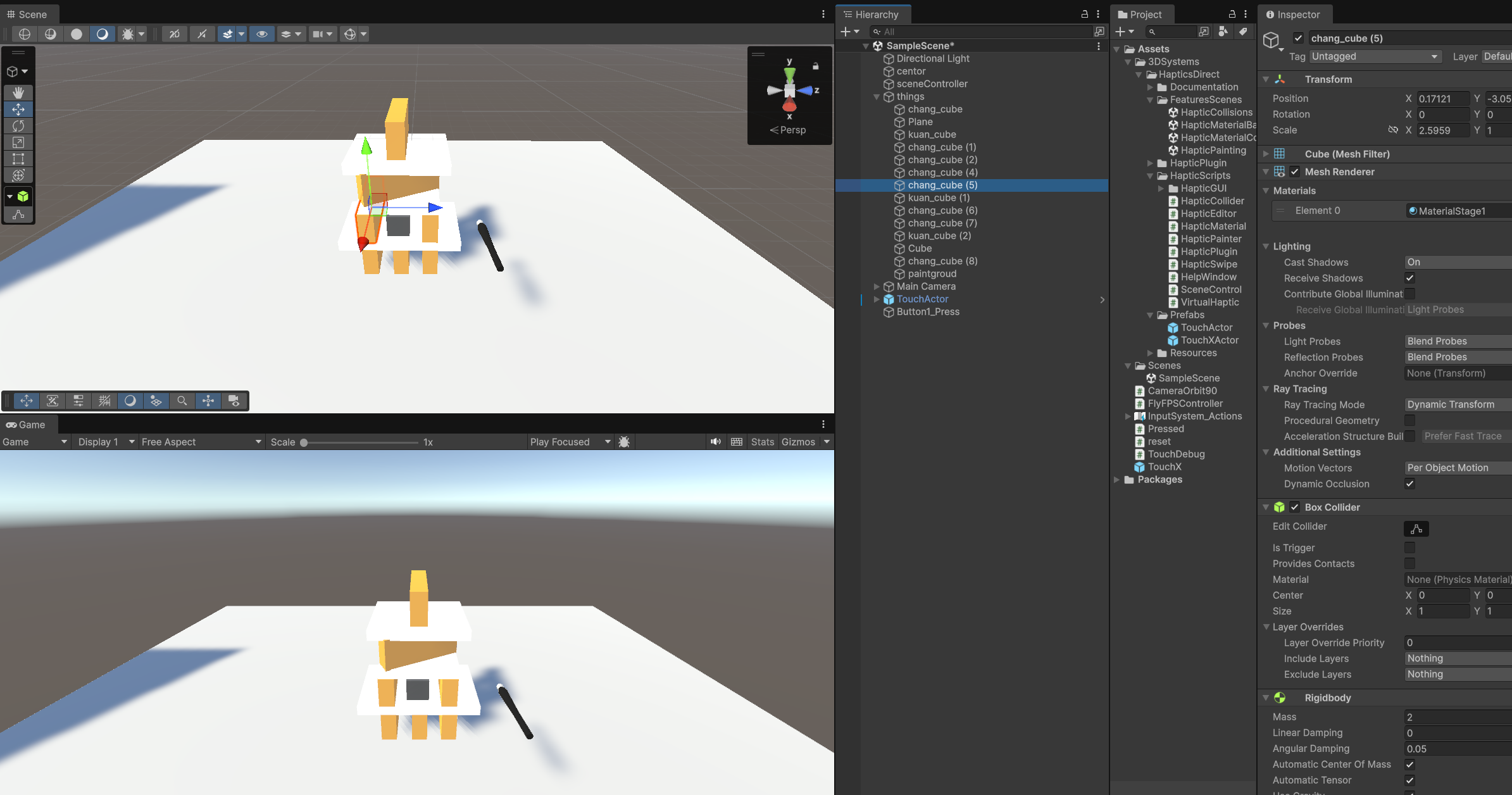
Task: Open Play Focused dropdown
Action: tap(570, 442)
